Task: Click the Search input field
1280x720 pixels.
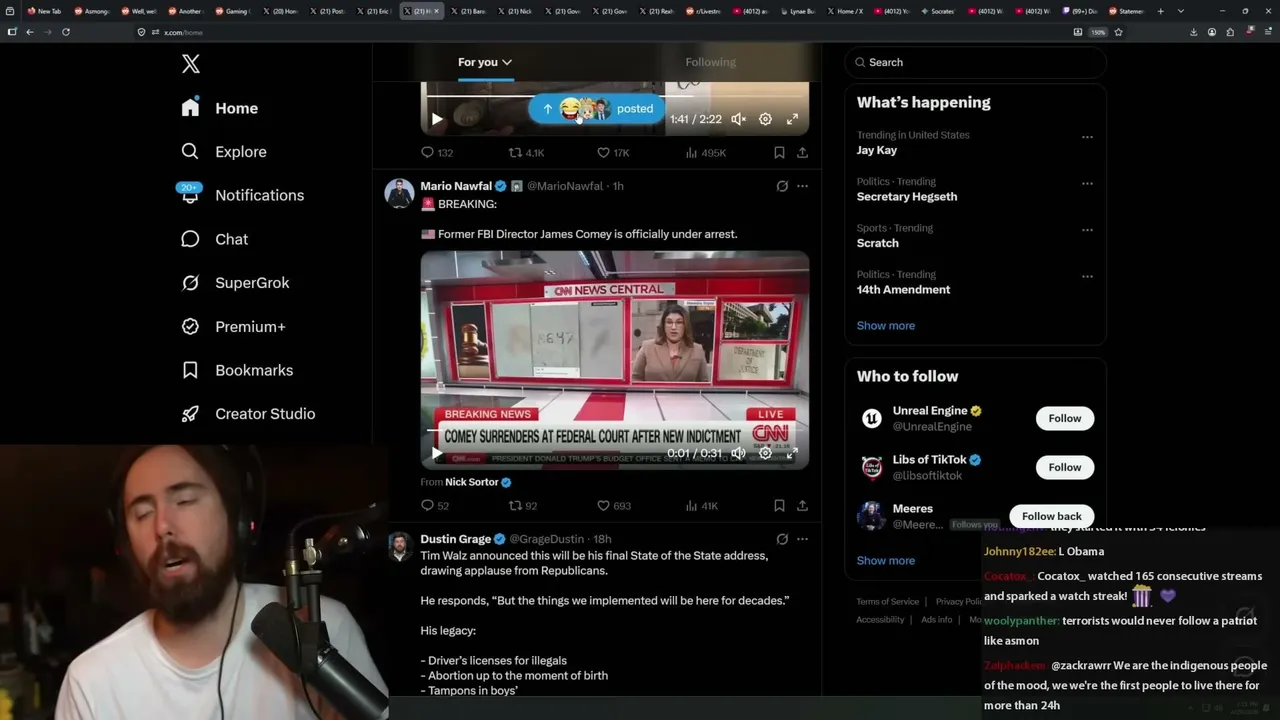Action: (975, 62)
